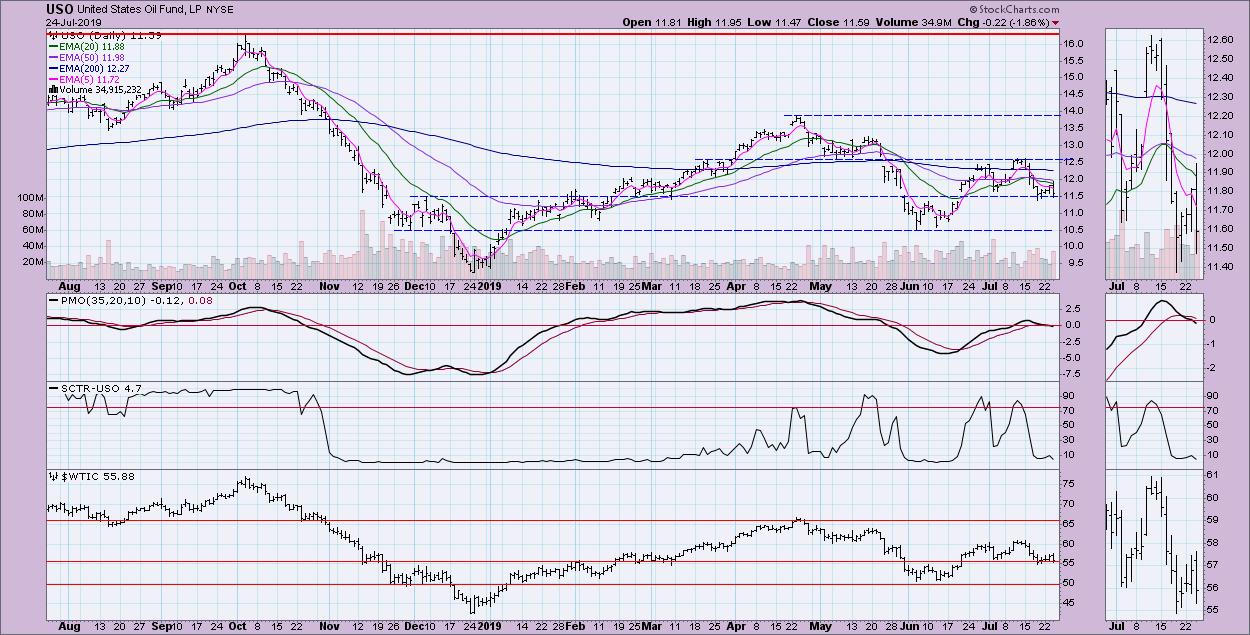This screenshot has height=635, width=1250.
Task: Click the 75 label on WTIC axis
Action: coord(1070,483)
